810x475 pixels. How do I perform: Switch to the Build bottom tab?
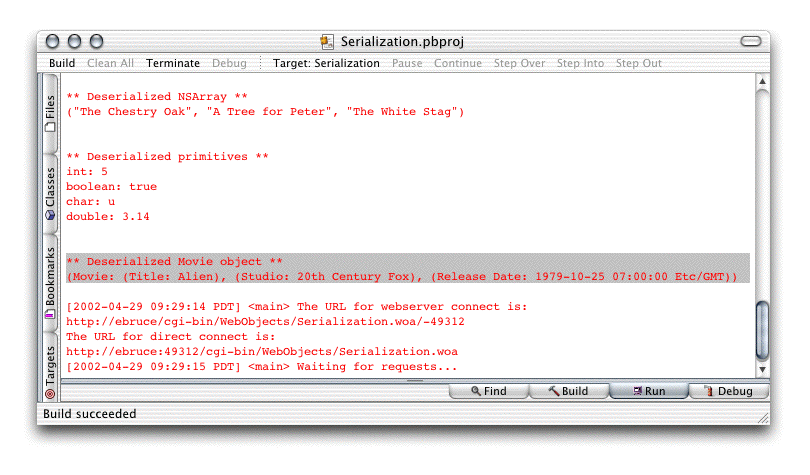tap(569, 391)
